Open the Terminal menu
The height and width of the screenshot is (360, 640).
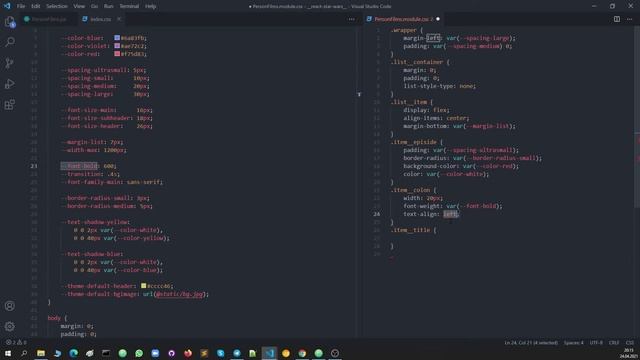129,6
